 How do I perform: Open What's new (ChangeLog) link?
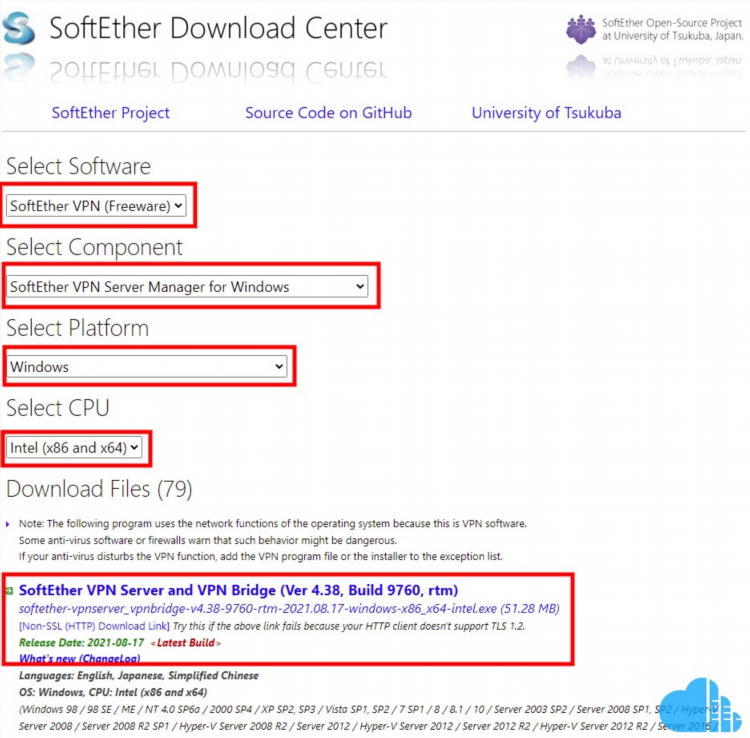tap(79, 659)
